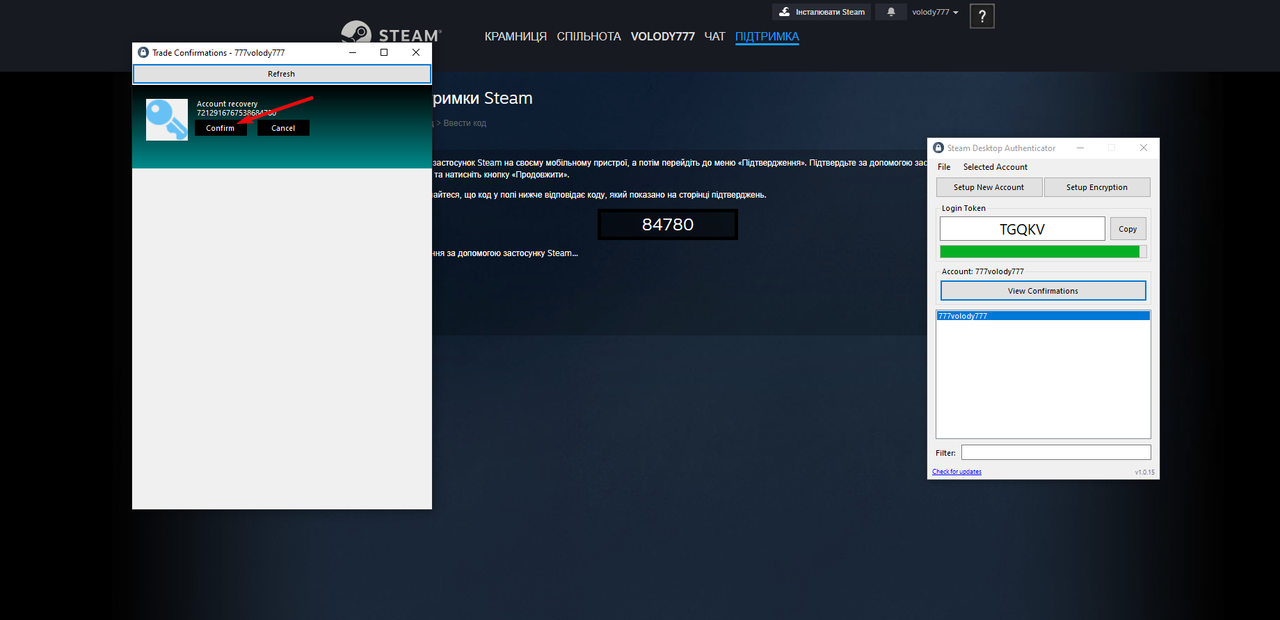The height and width of the screenshot is (620, 1280).
Task: Select 777volody777 in the account list
Action: [x=1043, y=316]
